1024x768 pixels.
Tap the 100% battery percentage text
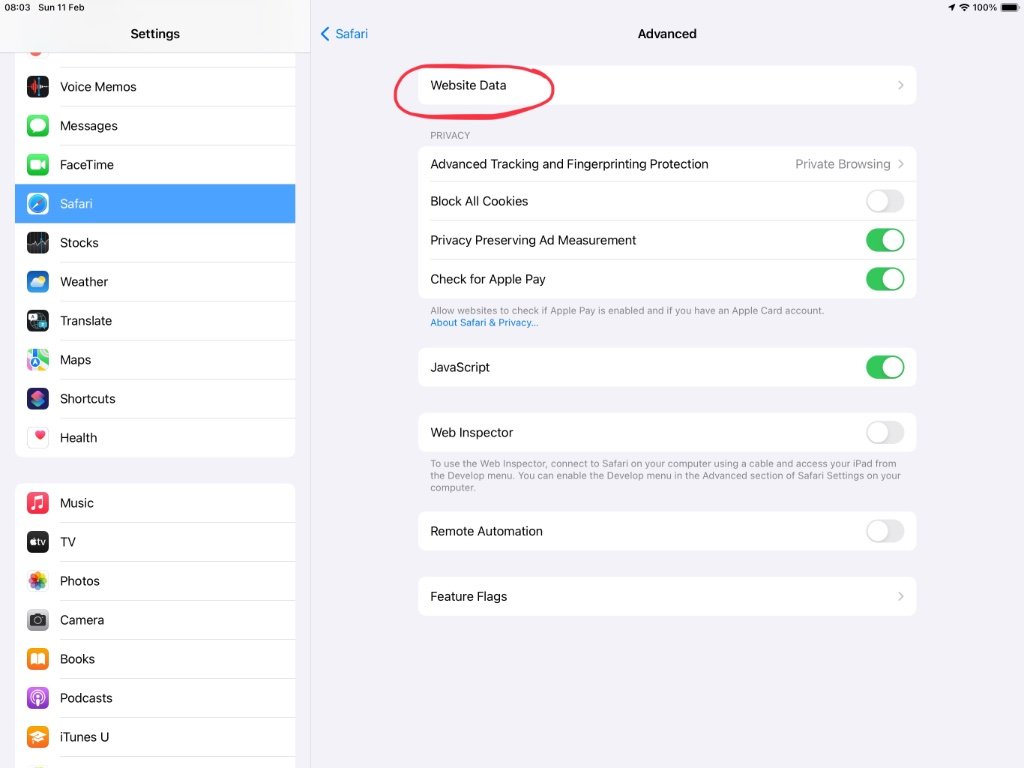(984, 8)
